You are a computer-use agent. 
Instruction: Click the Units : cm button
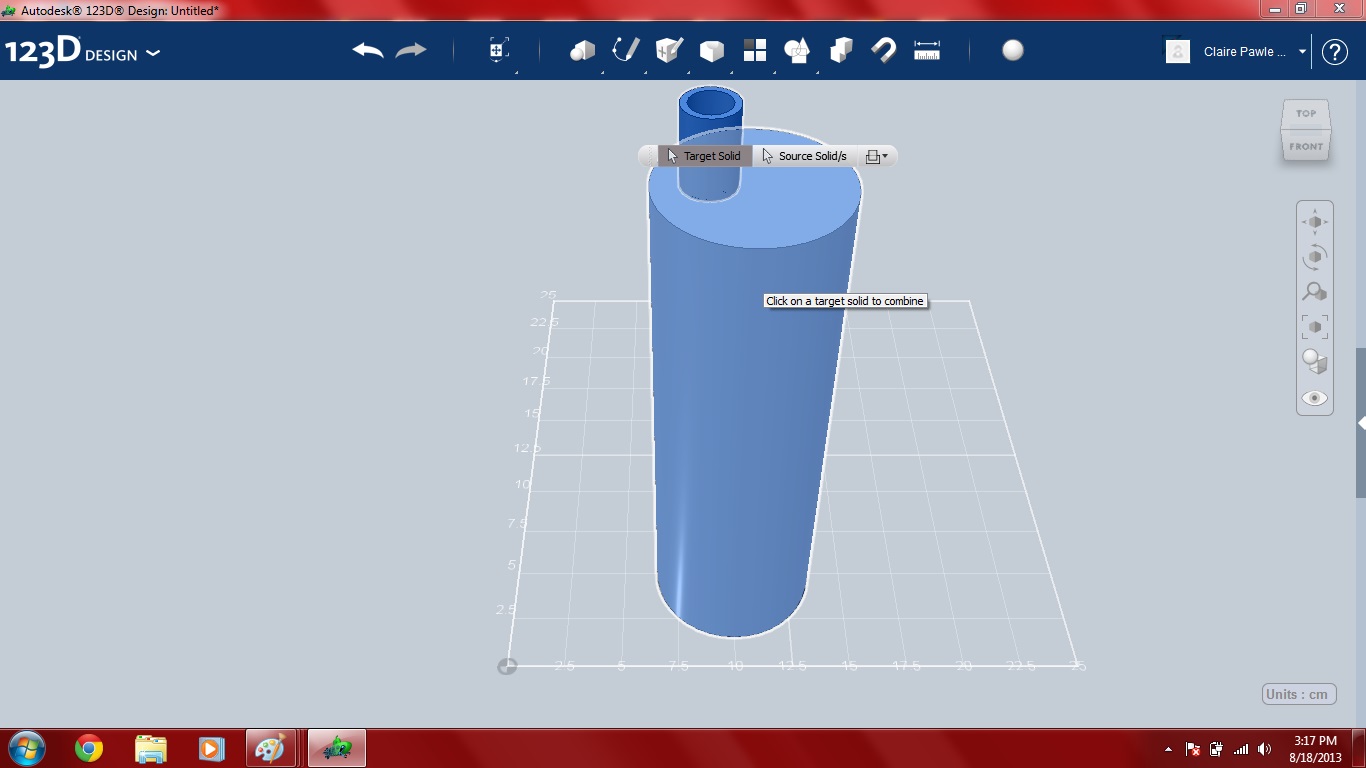1299,694
